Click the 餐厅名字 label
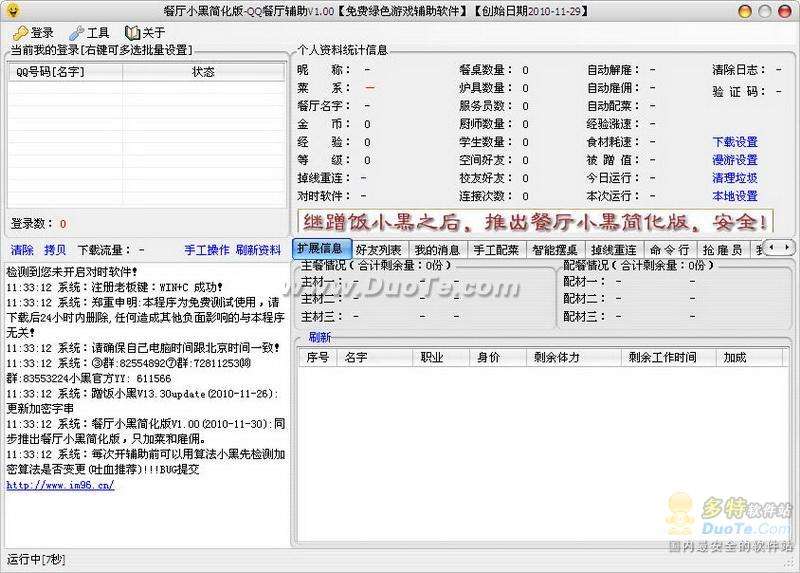The height and width of the screenshot is (573, 800). pyautogui.click(x=324, y=106)
